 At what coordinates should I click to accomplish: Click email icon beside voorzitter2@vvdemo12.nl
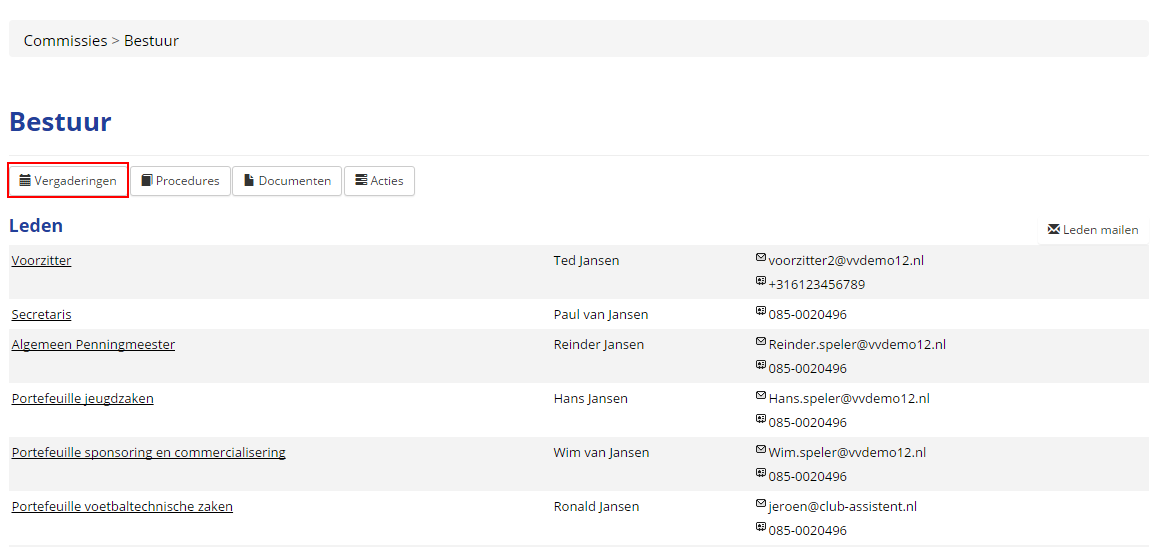click(761, 258)
